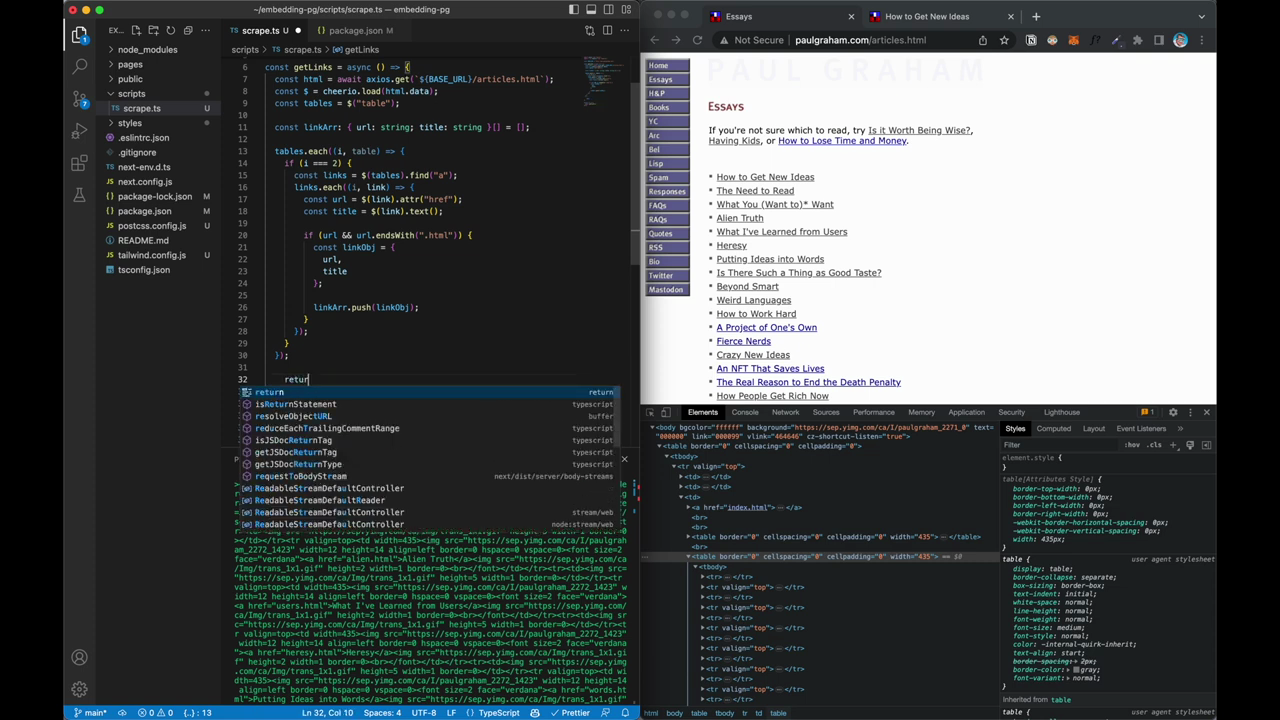
Task: Click the gray border-color swatch
Action: coord(1075,670)
